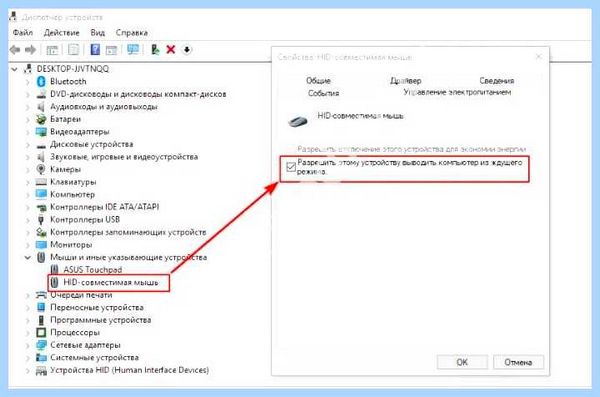Click the Update driver down-arrow icon
The height and width of the screenshot is (397, 600).
pyautogui.click(x=187, y=49)
